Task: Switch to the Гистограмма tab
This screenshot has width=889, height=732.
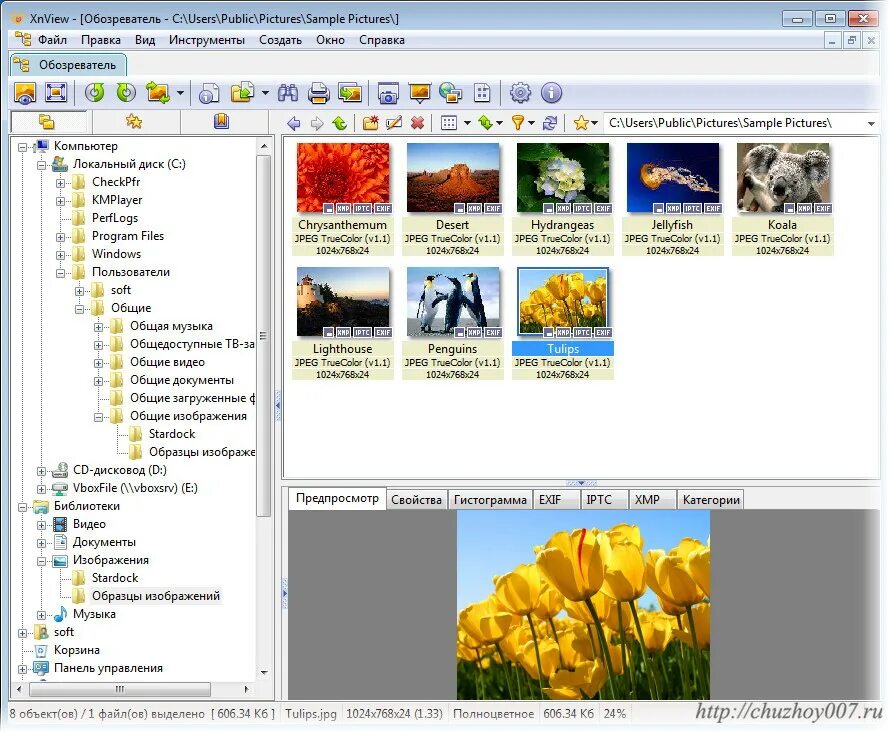Action: tap(490, 499)
